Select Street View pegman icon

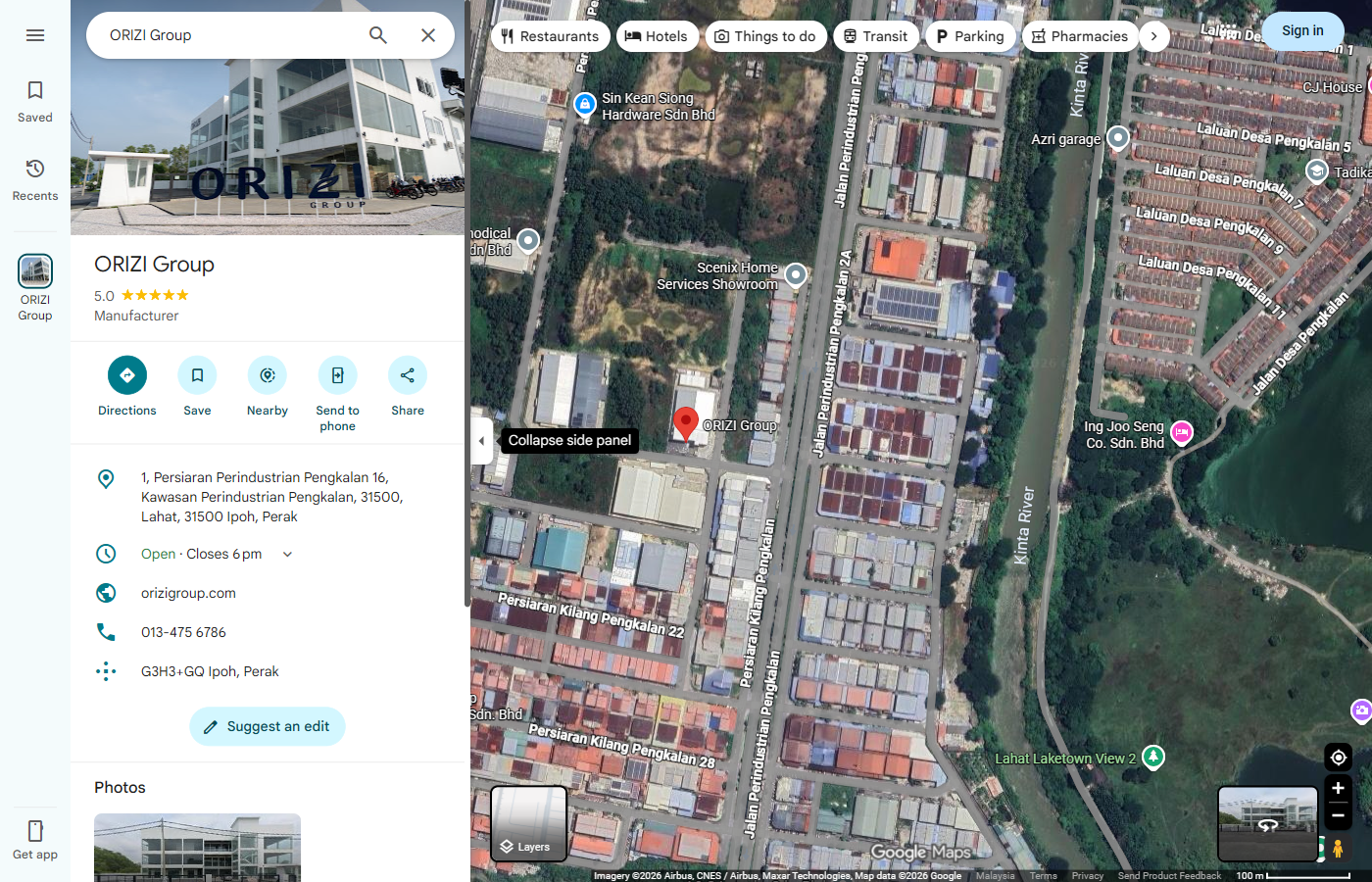pos(1338,848)
